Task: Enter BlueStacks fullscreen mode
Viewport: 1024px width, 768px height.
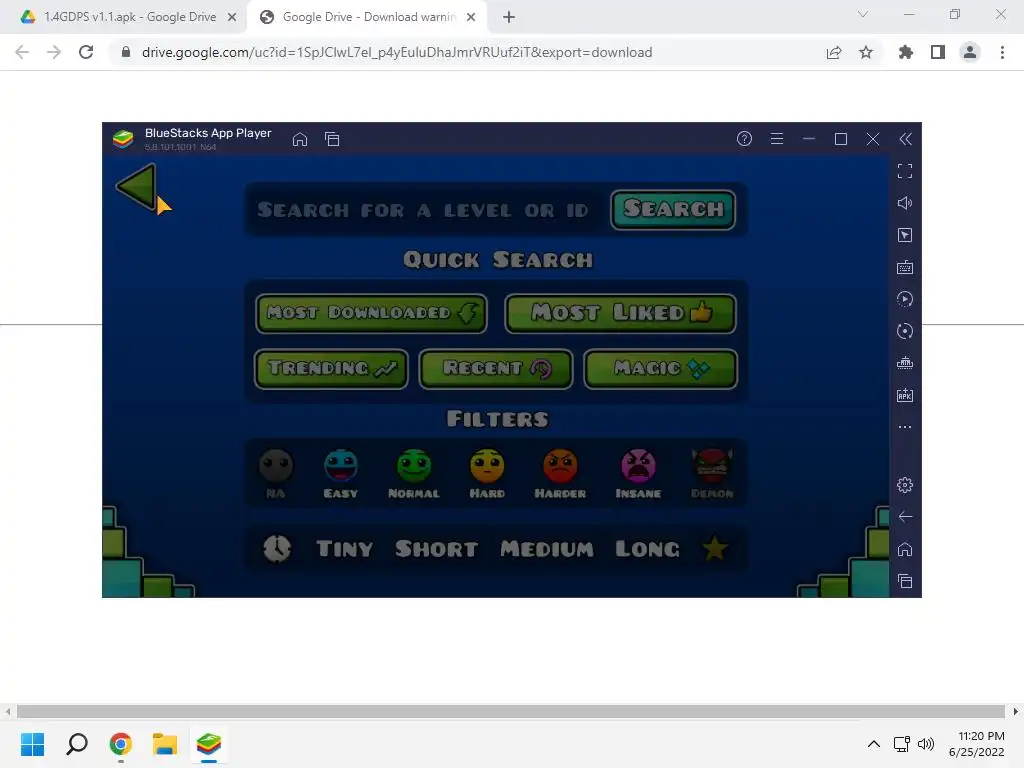Action: (x=905, y=171)
